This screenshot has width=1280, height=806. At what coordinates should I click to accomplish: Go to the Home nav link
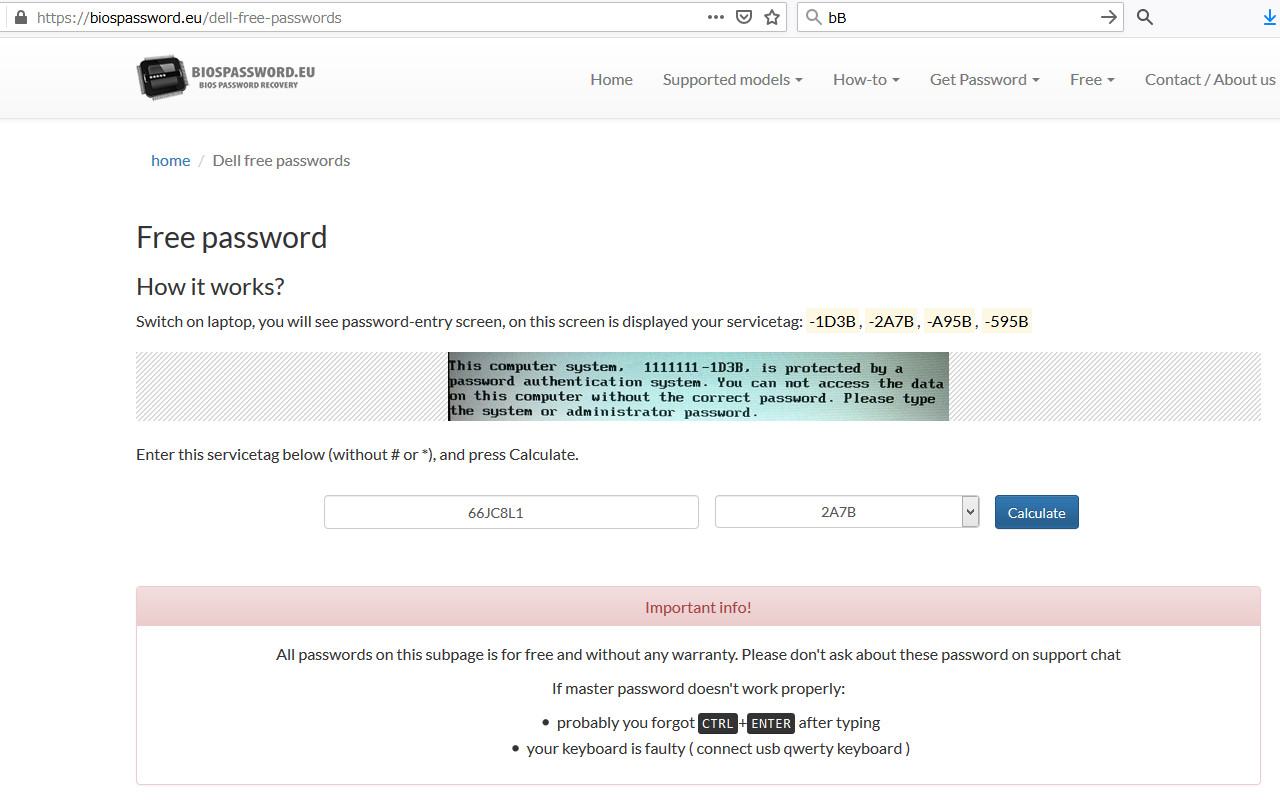click(x=611, y=79)
